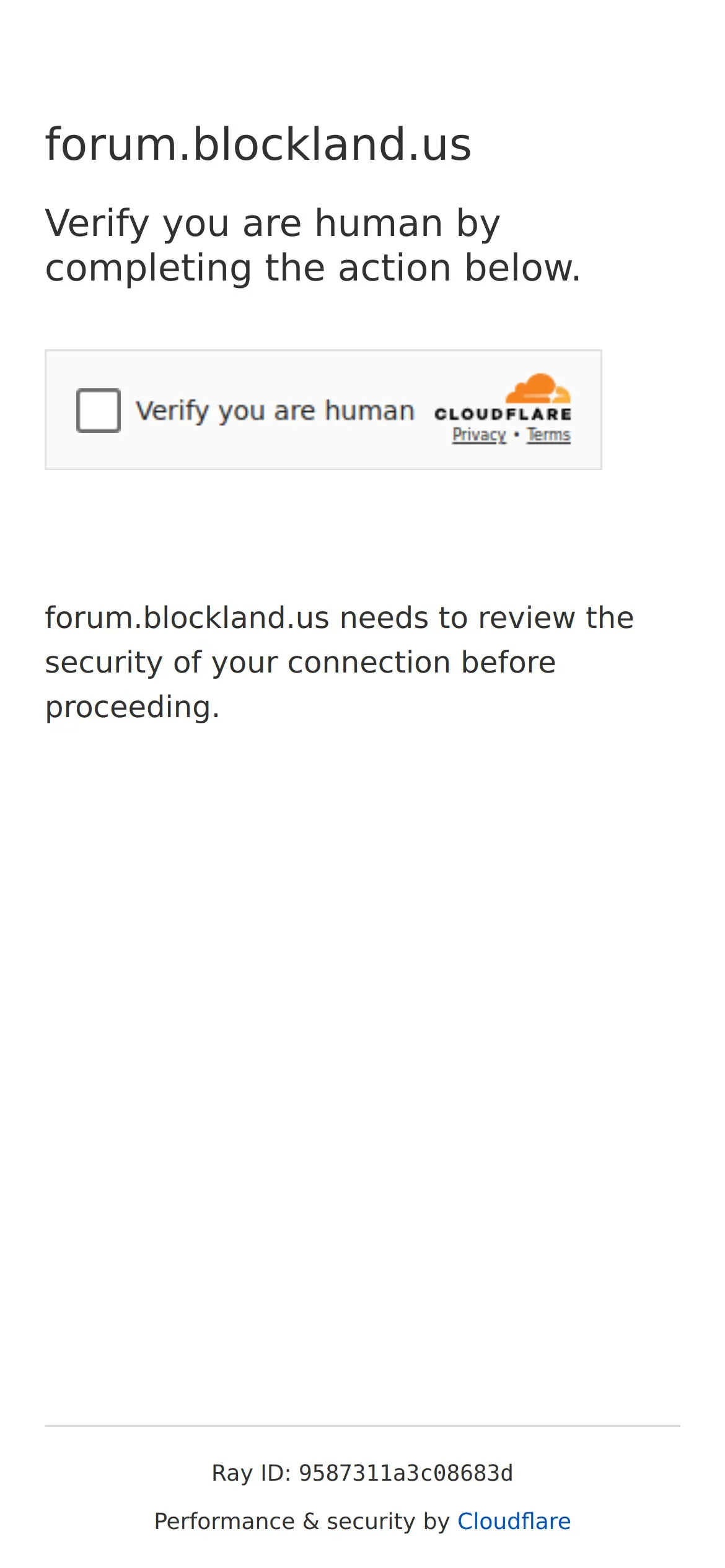Click the 'Performance & security by' text

point(302,1521)
